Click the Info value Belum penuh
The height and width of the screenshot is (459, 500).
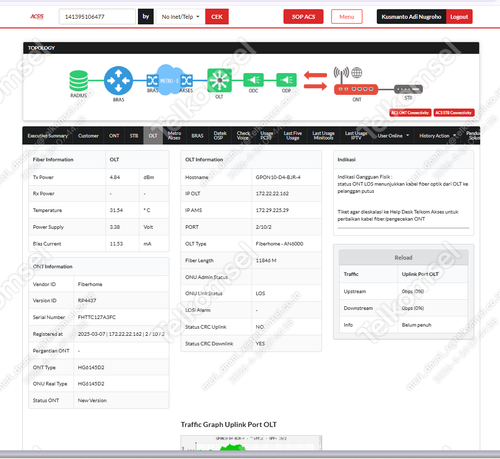pos(416,325)
